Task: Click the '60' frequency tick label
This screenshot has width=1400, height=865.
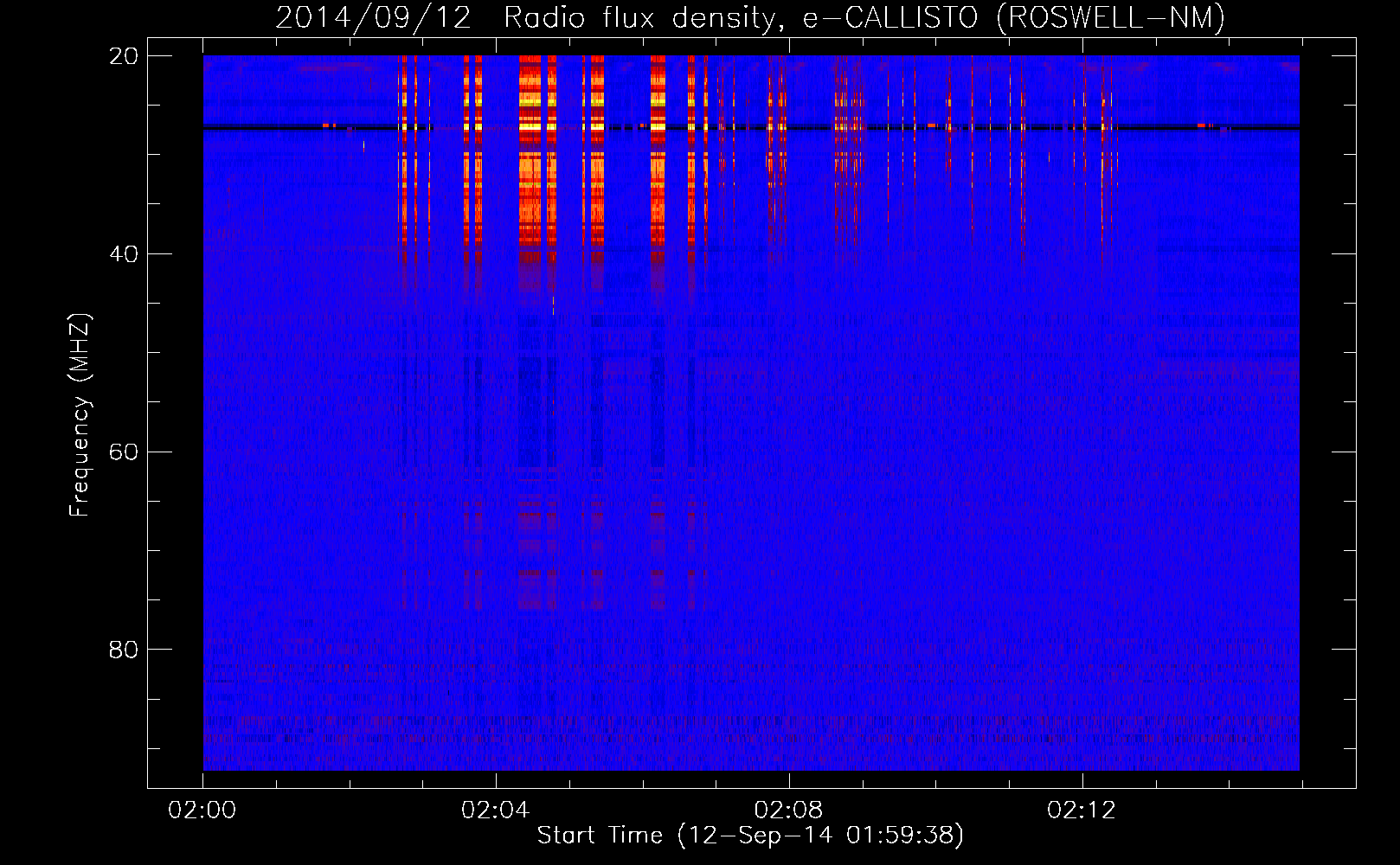Action: (x=123, y=452)
